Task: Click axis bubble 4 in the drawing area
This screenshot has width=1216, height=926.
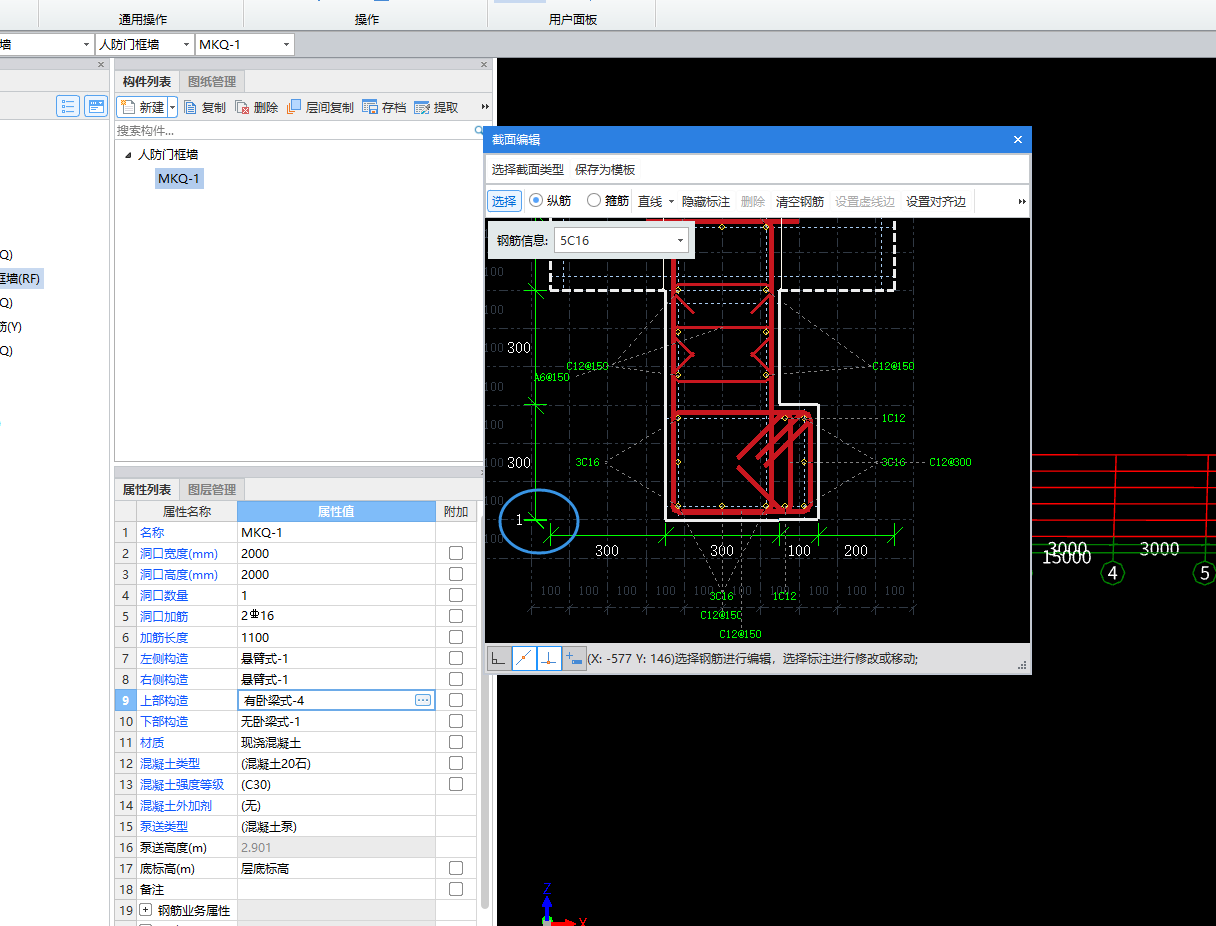Action: (1112, 573)
